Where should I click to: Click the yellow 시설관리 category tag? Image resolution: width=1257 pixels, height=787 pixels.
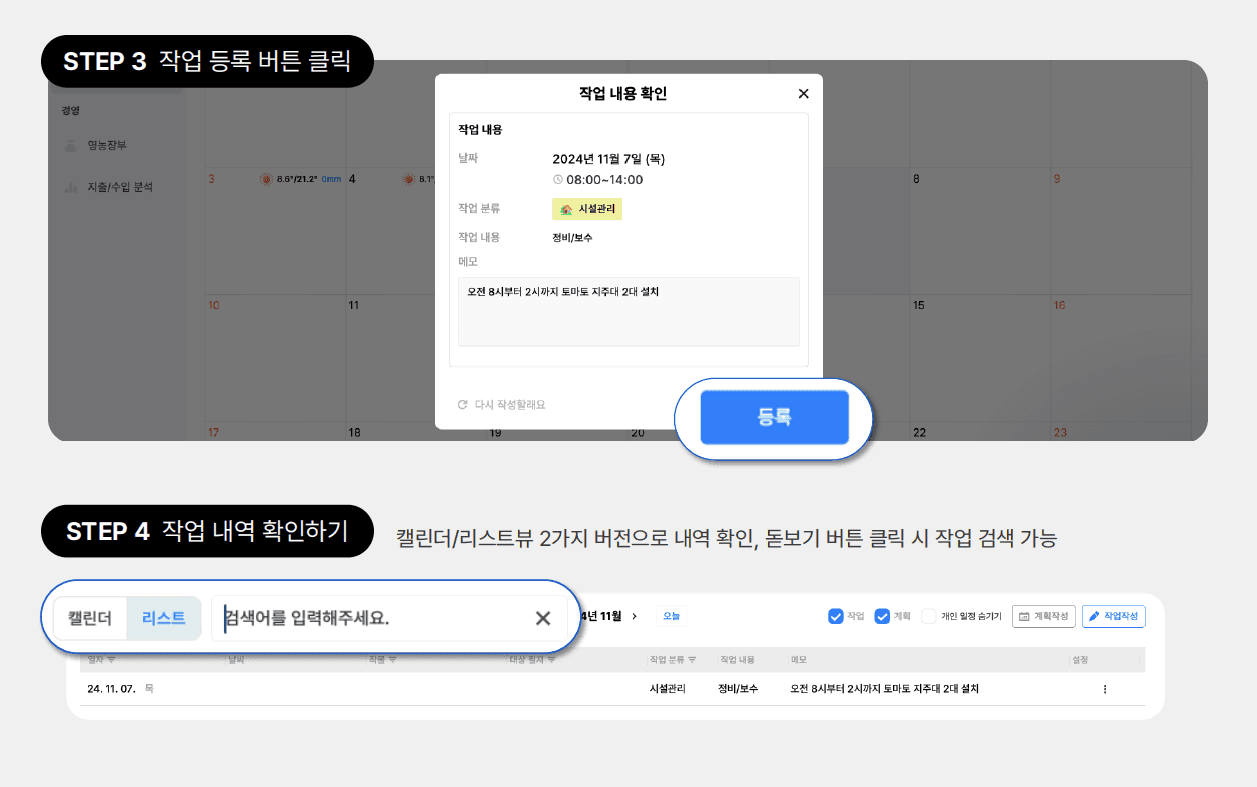coord(585,208)
